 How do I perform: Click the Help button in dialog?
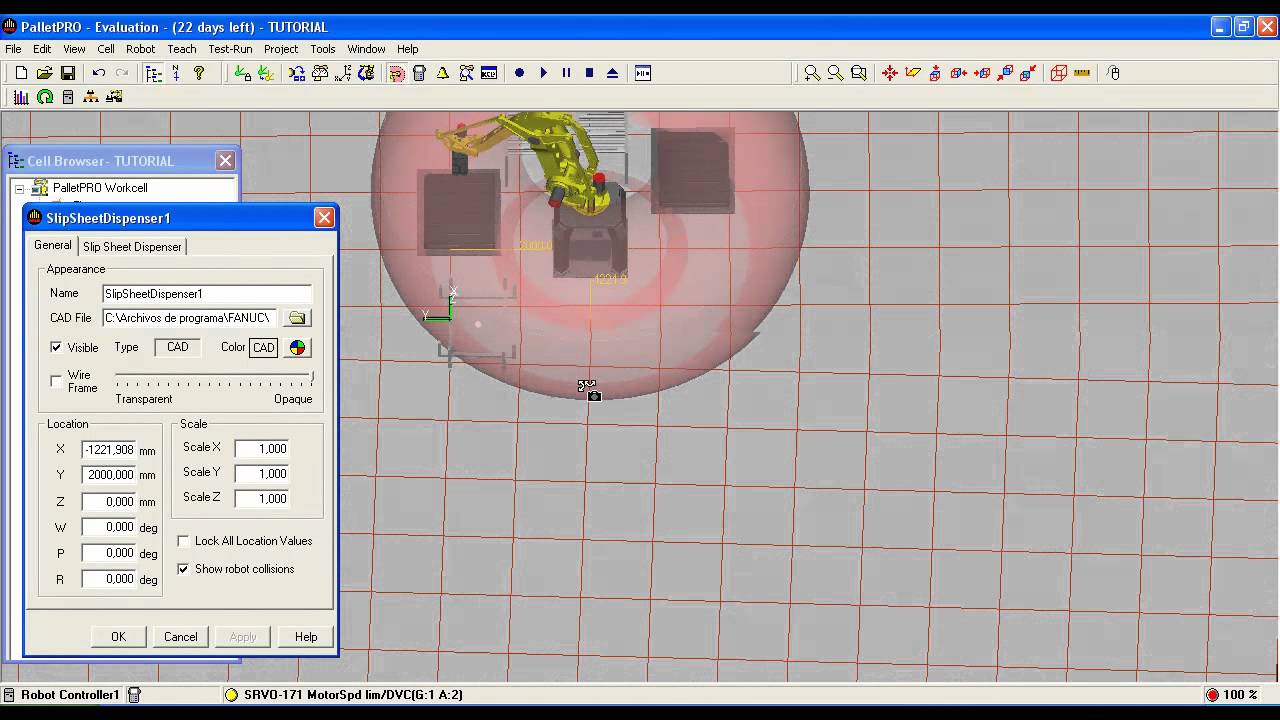pos(306,637)
